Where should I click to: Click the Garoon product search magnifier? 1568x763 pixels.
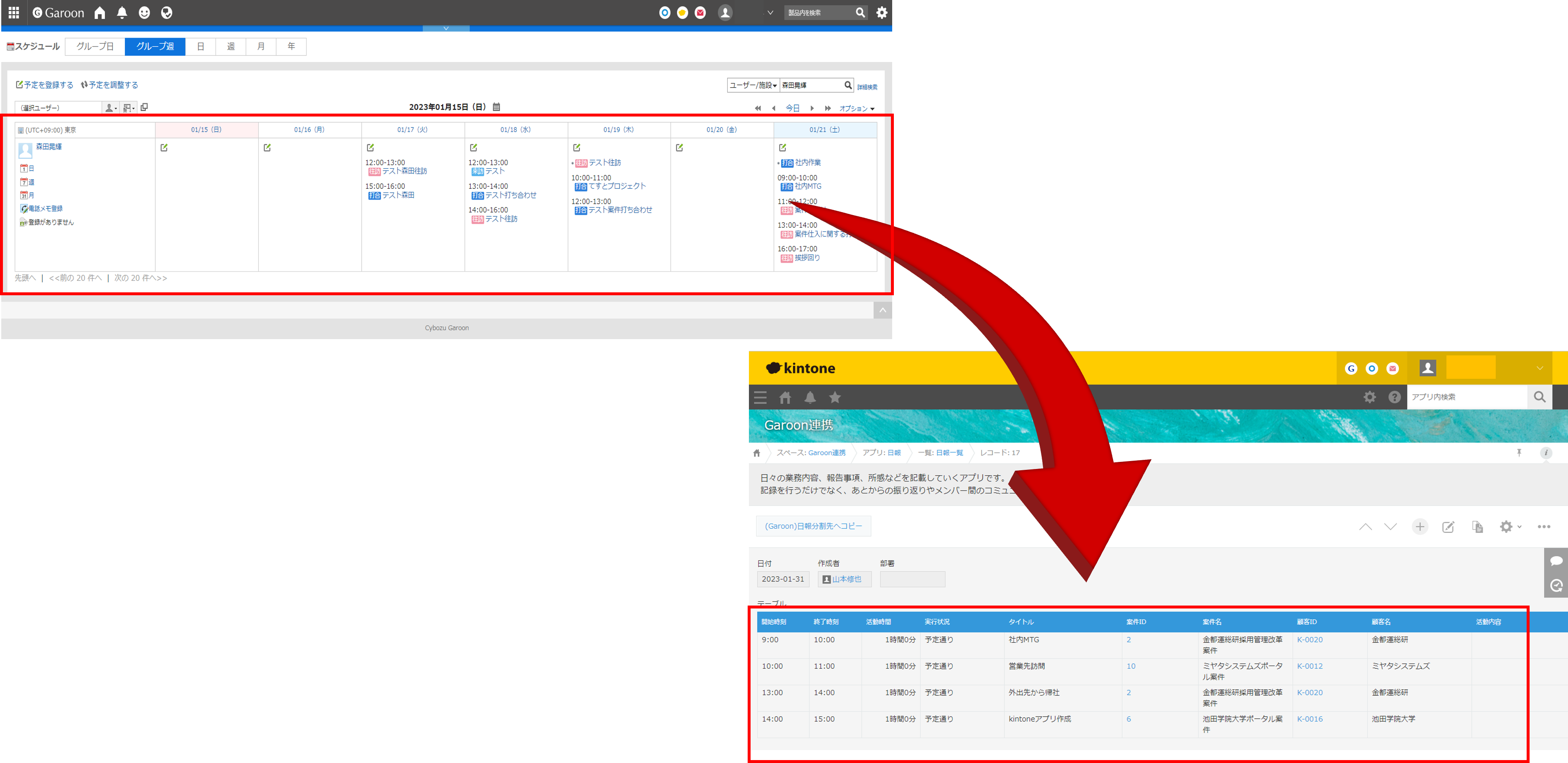pos(860,13)
